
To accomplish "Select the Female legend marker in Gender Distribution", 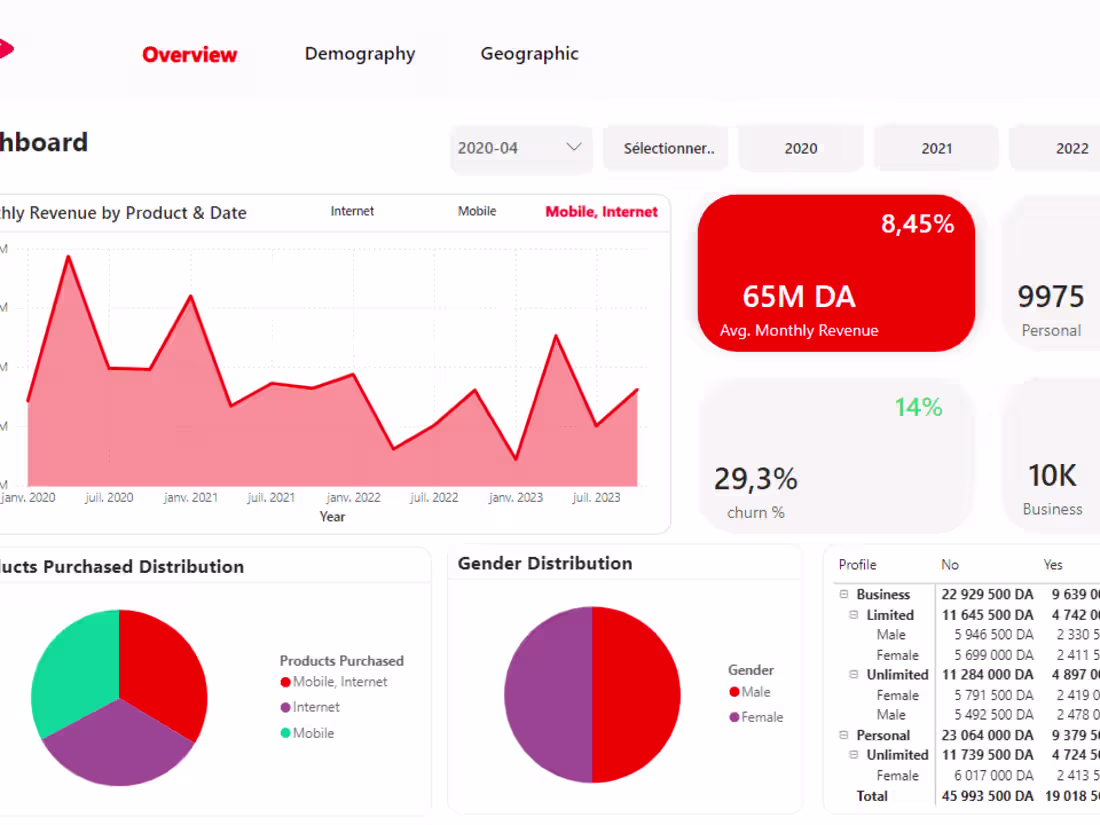I will [x=733, y=717].
